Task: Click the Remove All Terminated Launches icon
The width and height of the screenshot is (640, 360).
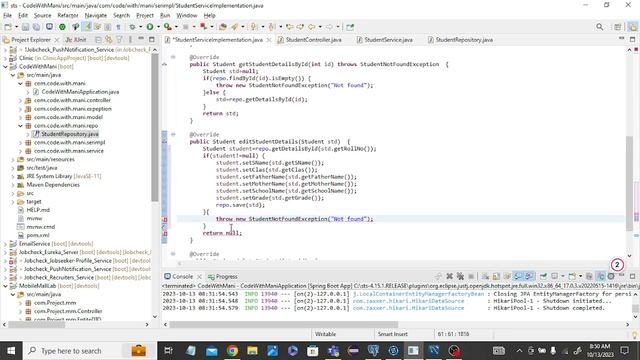Action: pos(460,276)
